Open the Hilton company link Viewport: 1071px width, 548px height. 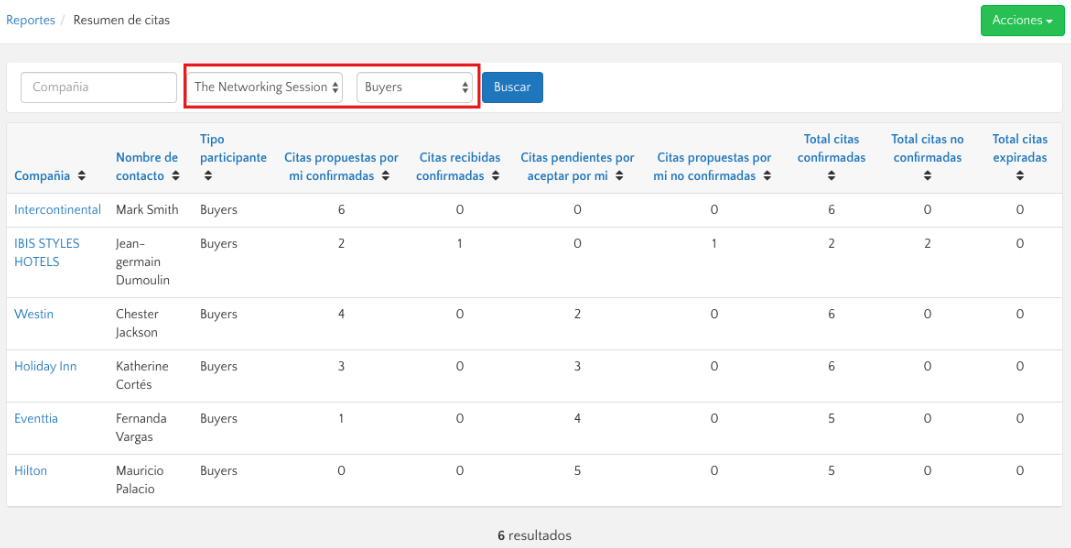[x=30, y=470]
